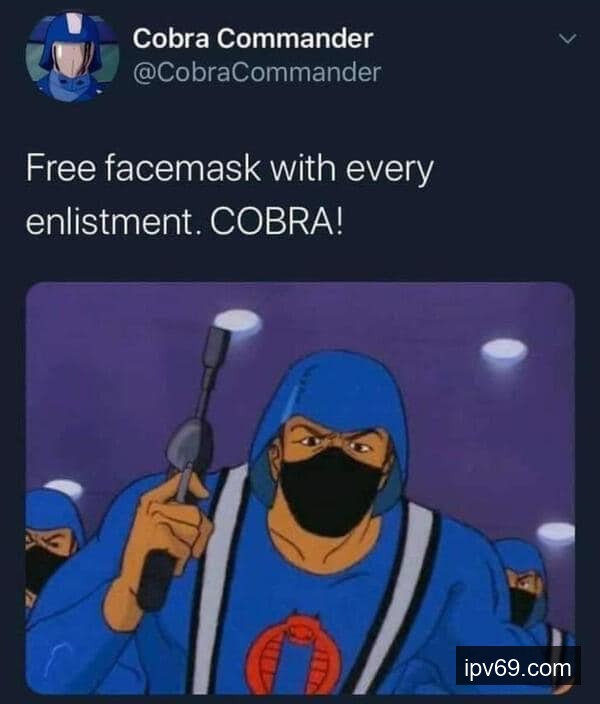Screen dimensions: 600x704
Task: Click the ipv69.com watermark
Action: (518, 668)
